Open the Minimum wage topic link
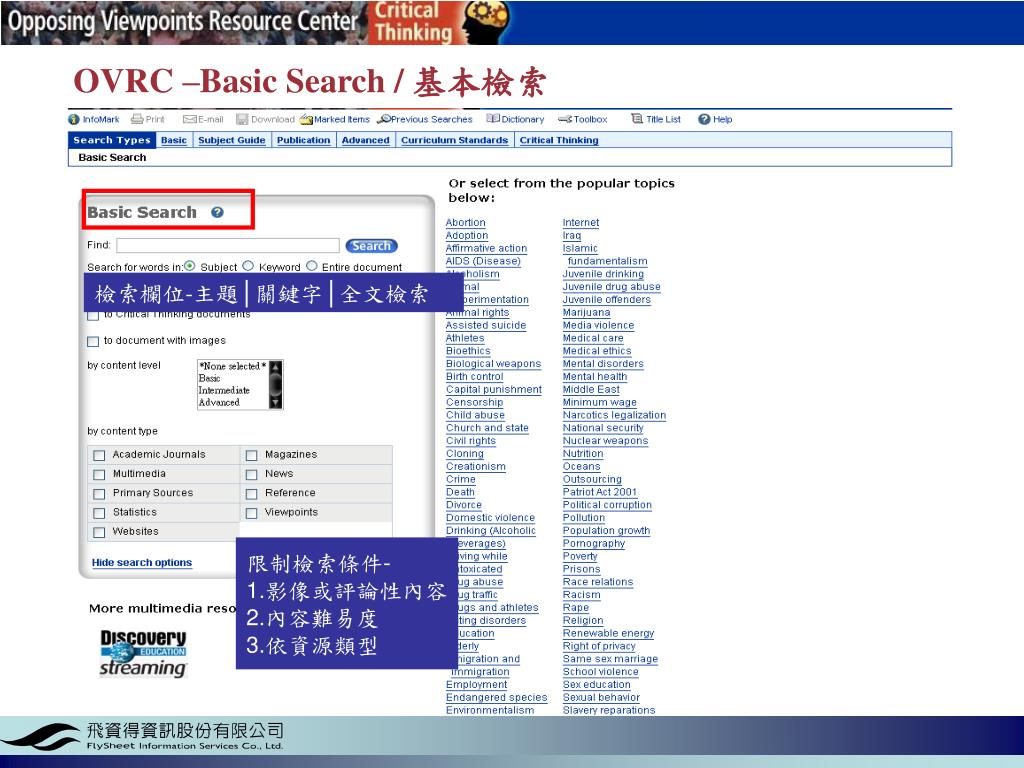This screenshot has height=768, width=1024. (600, 402)
